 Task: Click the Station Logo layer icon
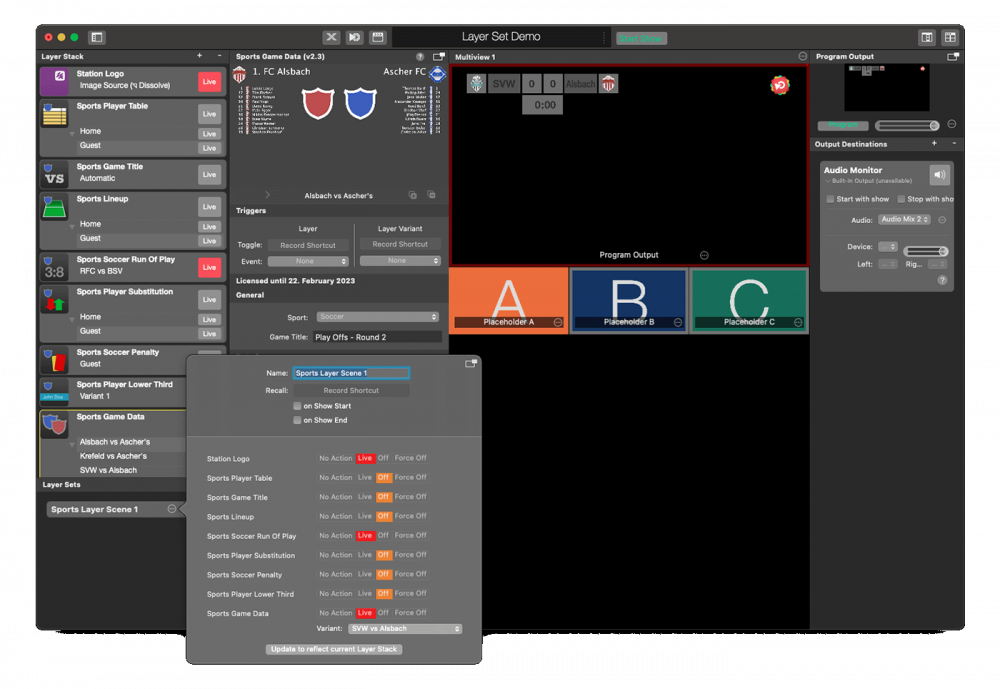(x=55, y=80)
